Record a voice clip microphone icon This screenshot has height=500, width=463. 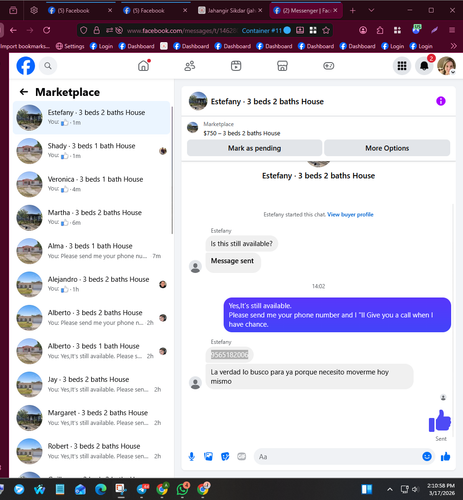192,456
